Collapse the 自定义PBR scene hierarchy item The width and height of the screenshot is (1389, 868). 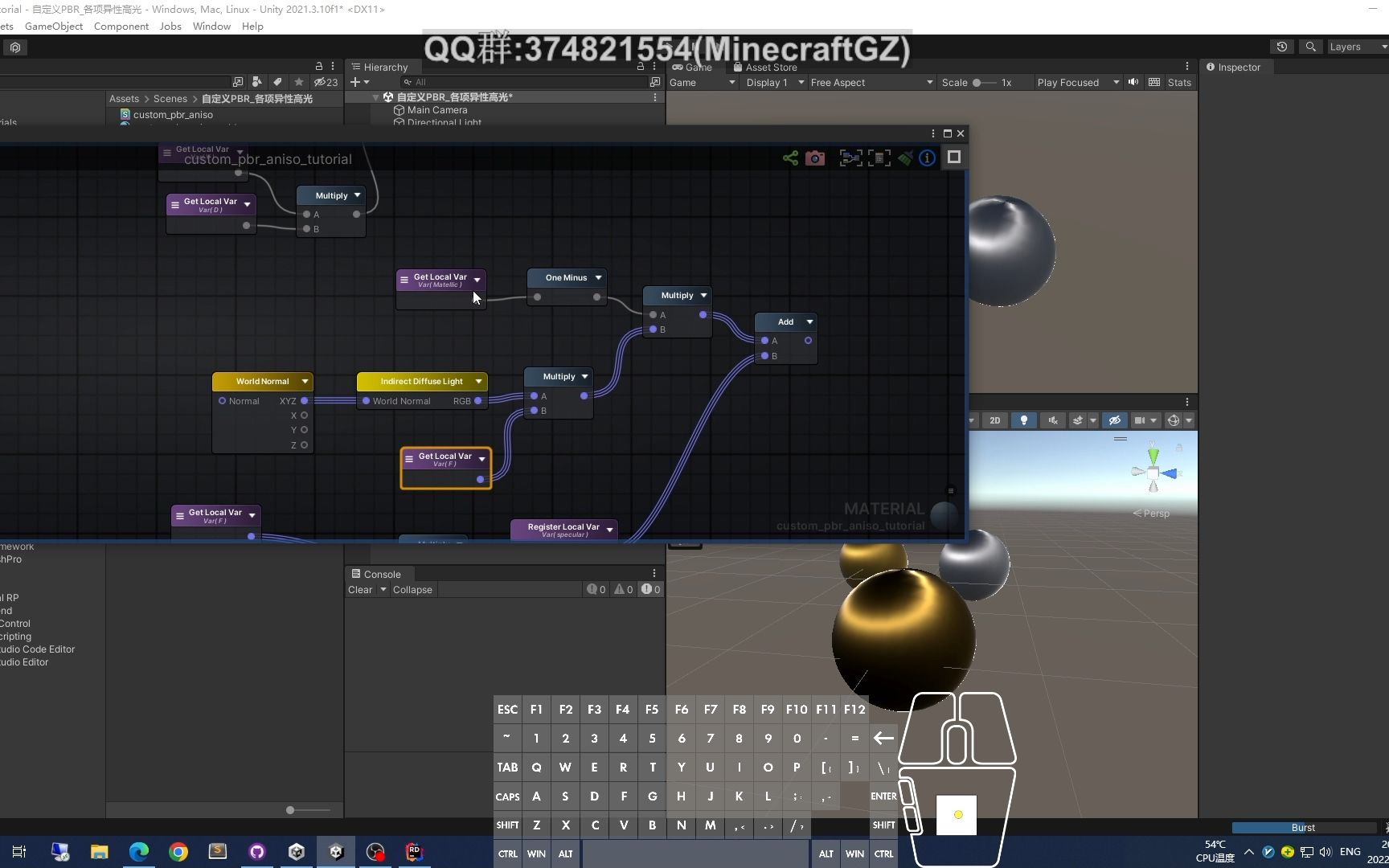point(375,96)
